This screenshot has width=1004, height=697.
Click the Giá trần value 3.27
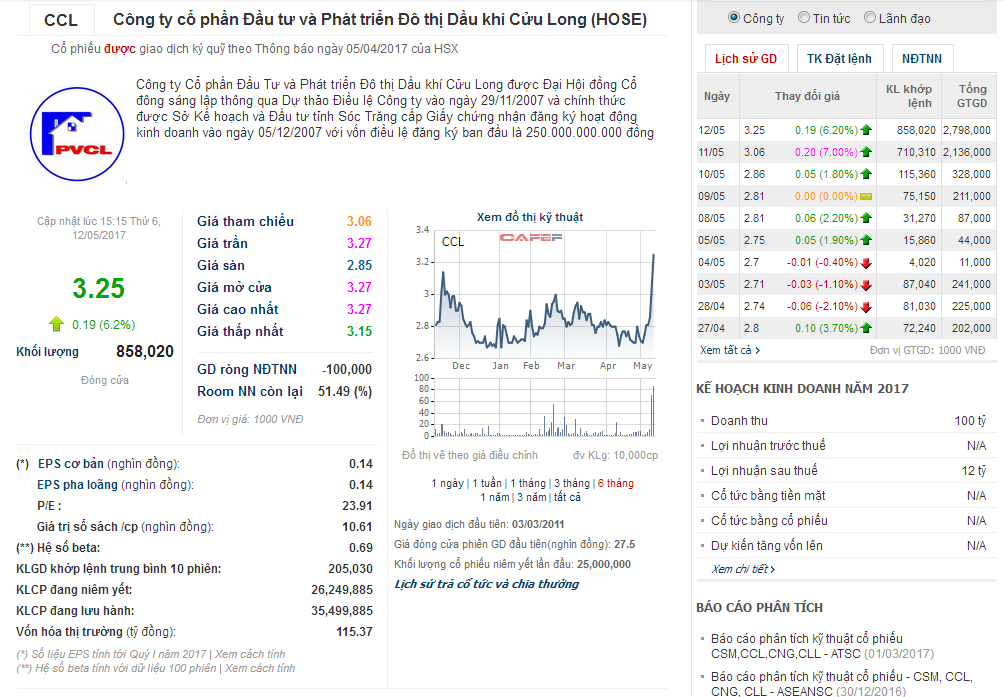click(359, 243)
